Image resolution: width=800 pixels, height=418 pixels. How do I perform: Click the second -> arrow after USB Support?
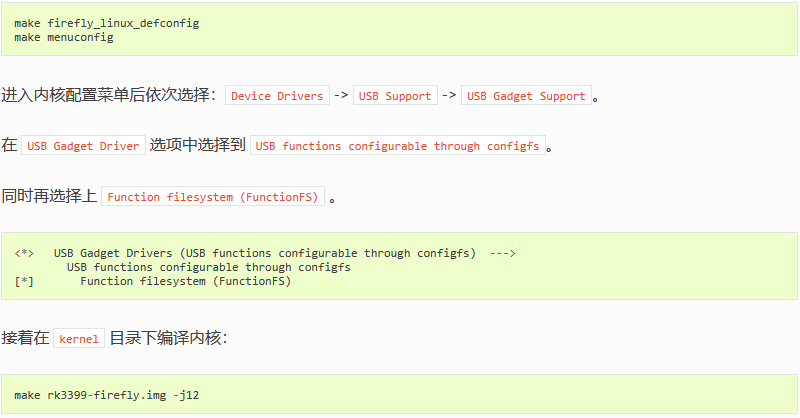point(449,95)
